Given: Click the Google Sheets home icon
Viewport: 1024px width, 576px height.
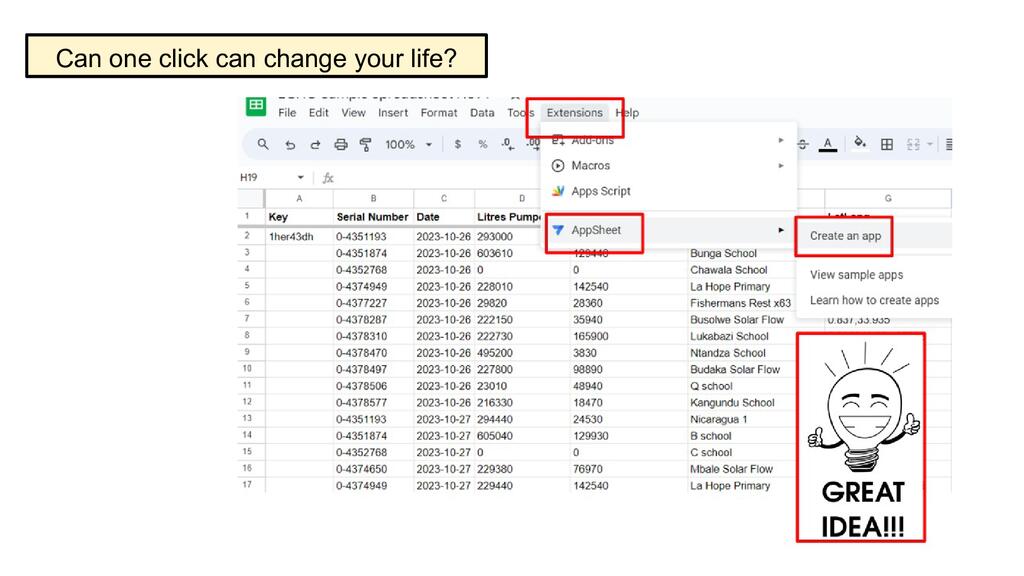Looking at the screenshot, I should click(x=256, y=106).
